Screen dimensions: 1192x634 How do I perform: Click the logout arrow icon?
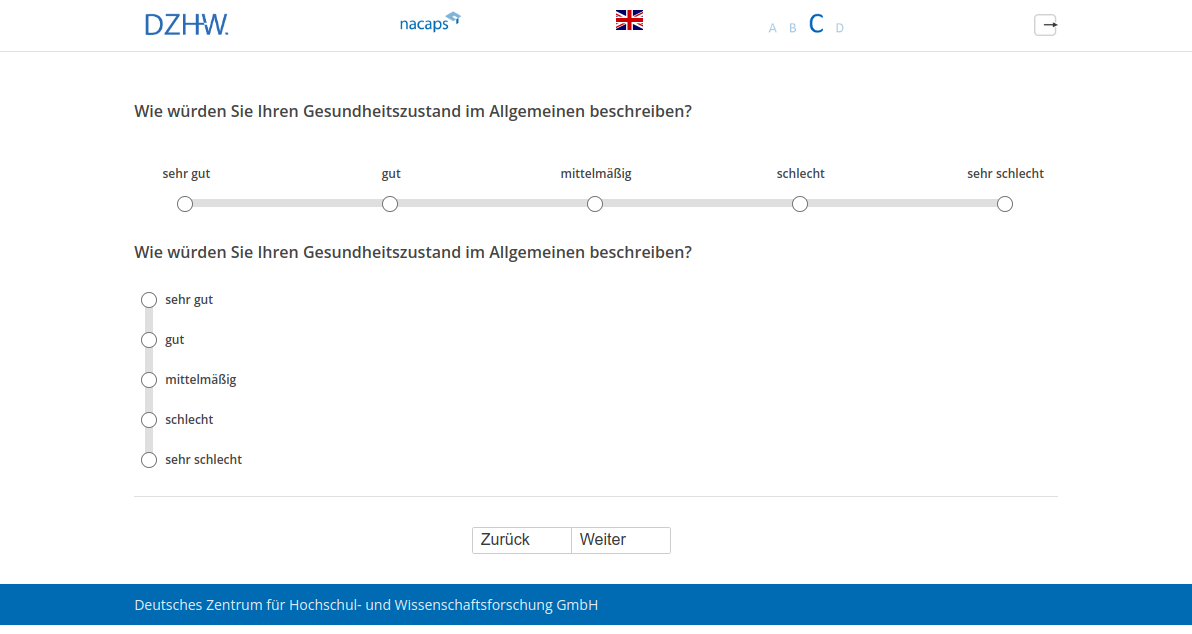1045,25
